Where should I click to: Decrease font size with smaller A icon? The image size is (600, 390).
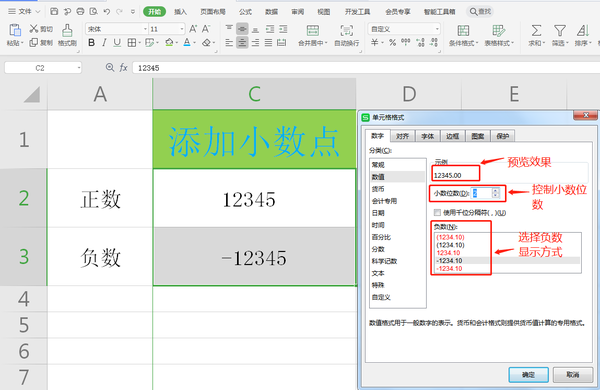coord(206,29)
